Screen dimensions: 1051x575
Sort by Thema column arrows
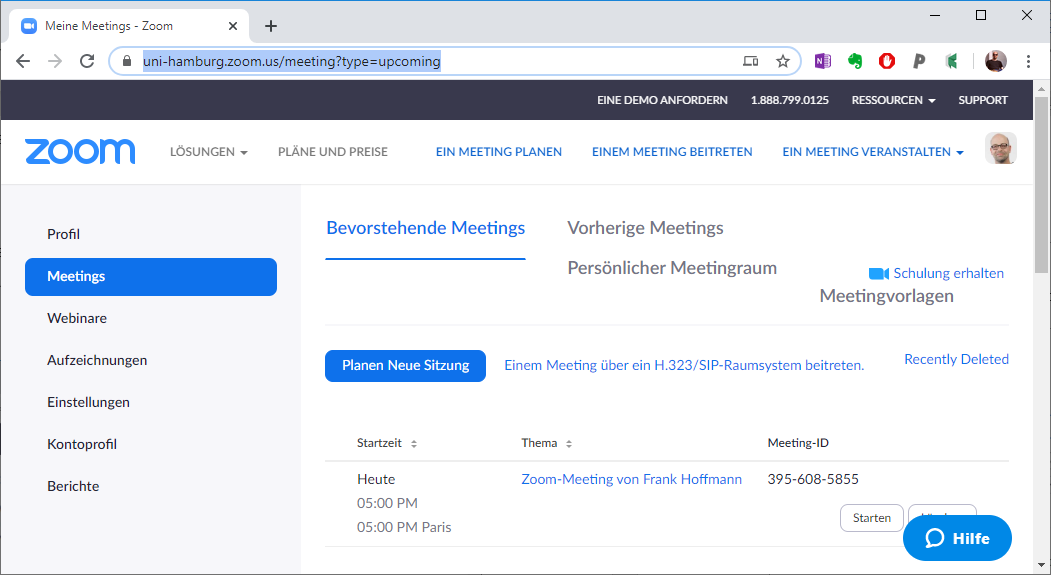click(568, 444)
